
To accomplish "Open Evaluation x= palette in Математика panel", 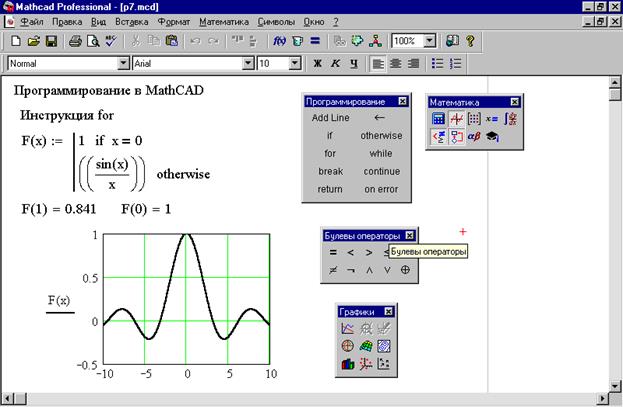I will (492, 118).
